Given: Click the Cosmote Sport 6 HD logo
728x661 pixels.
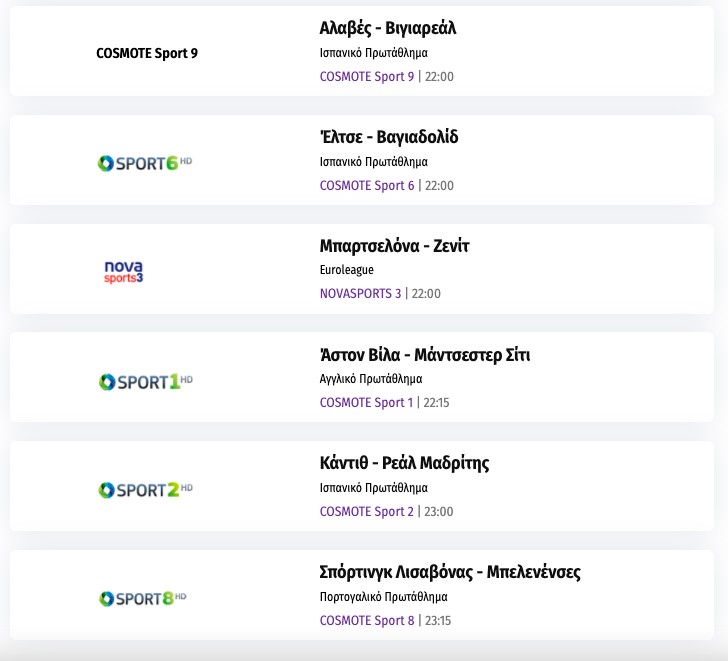Looking at the screenshot, I should pyautogui.click(x=144, y=162).
